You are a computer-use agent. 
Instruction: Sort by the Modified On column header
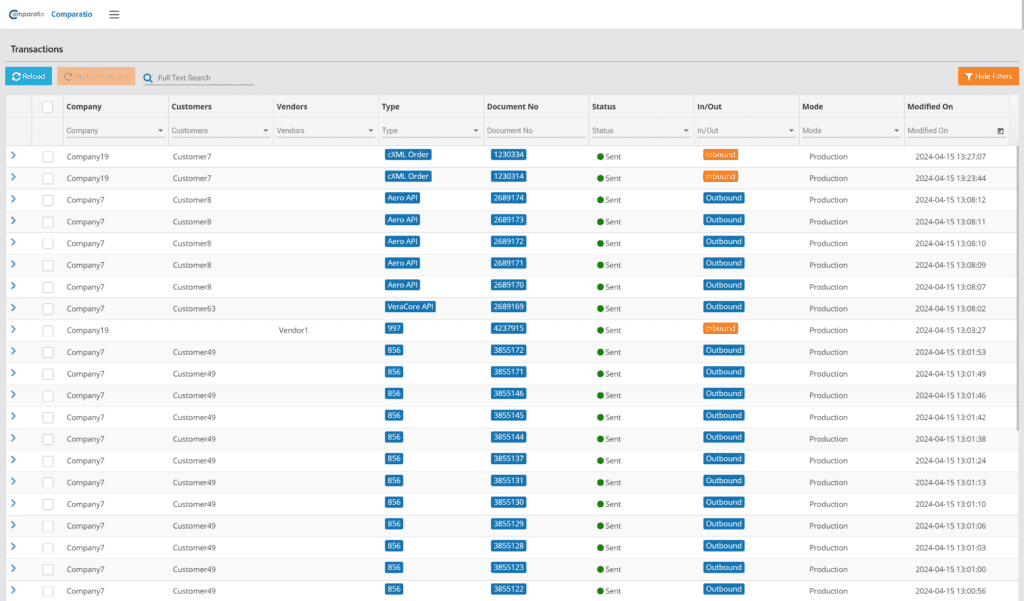tap(930, 106)
